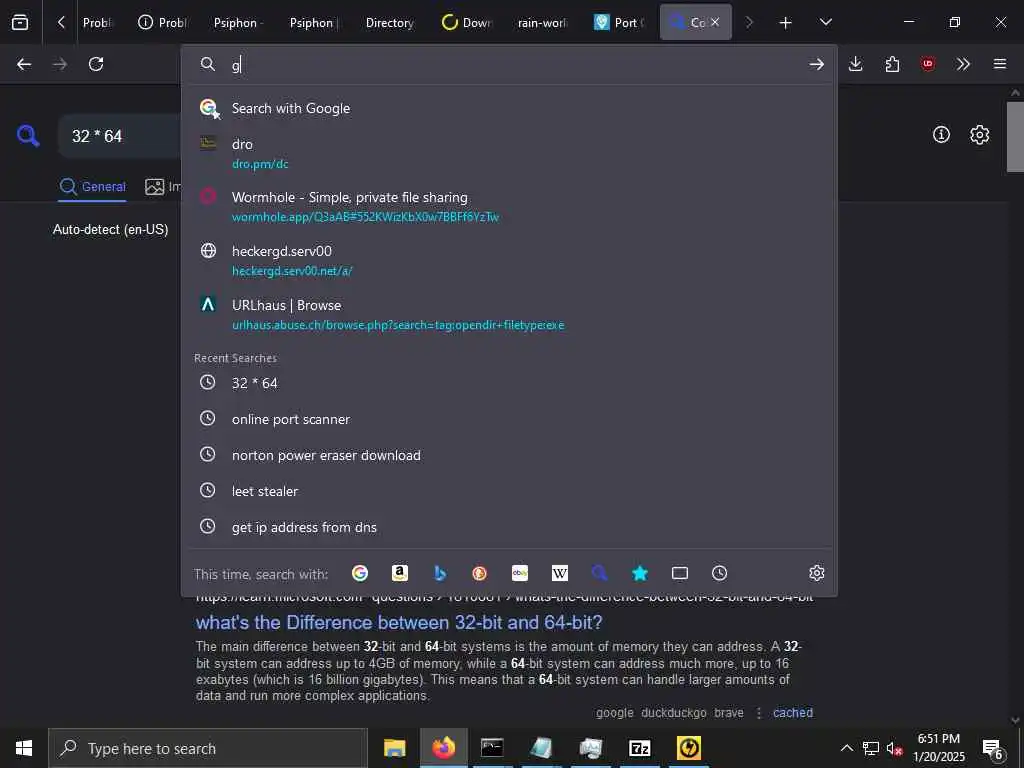Open the notification center
The width and height of the screenshot is (1024, 768).
(993, 748)
